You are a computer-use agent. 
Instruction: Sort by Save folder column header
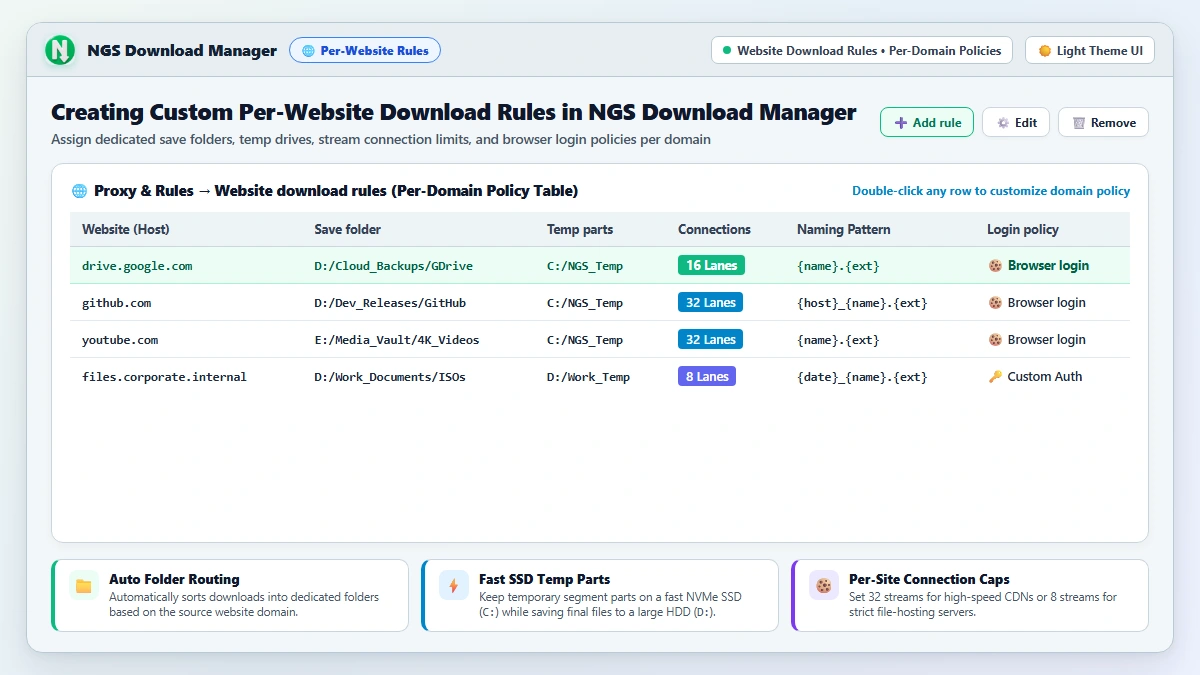(x=348, y=229)
